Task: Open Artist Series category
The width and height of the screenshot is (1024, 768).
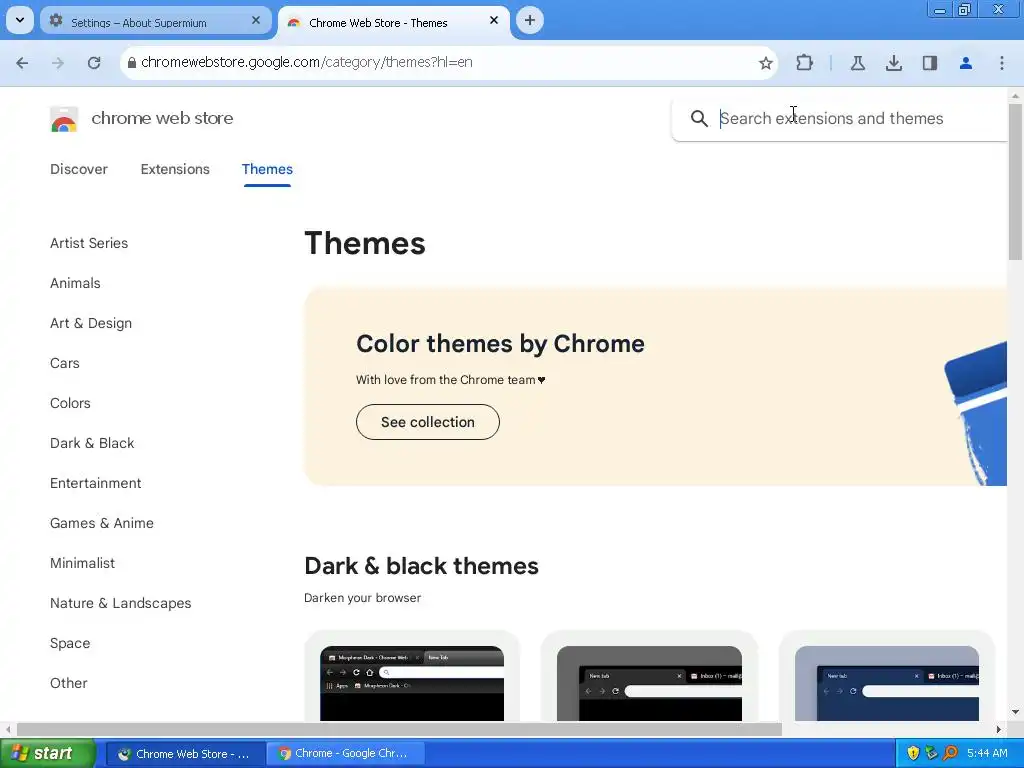Action: [89, 243]
